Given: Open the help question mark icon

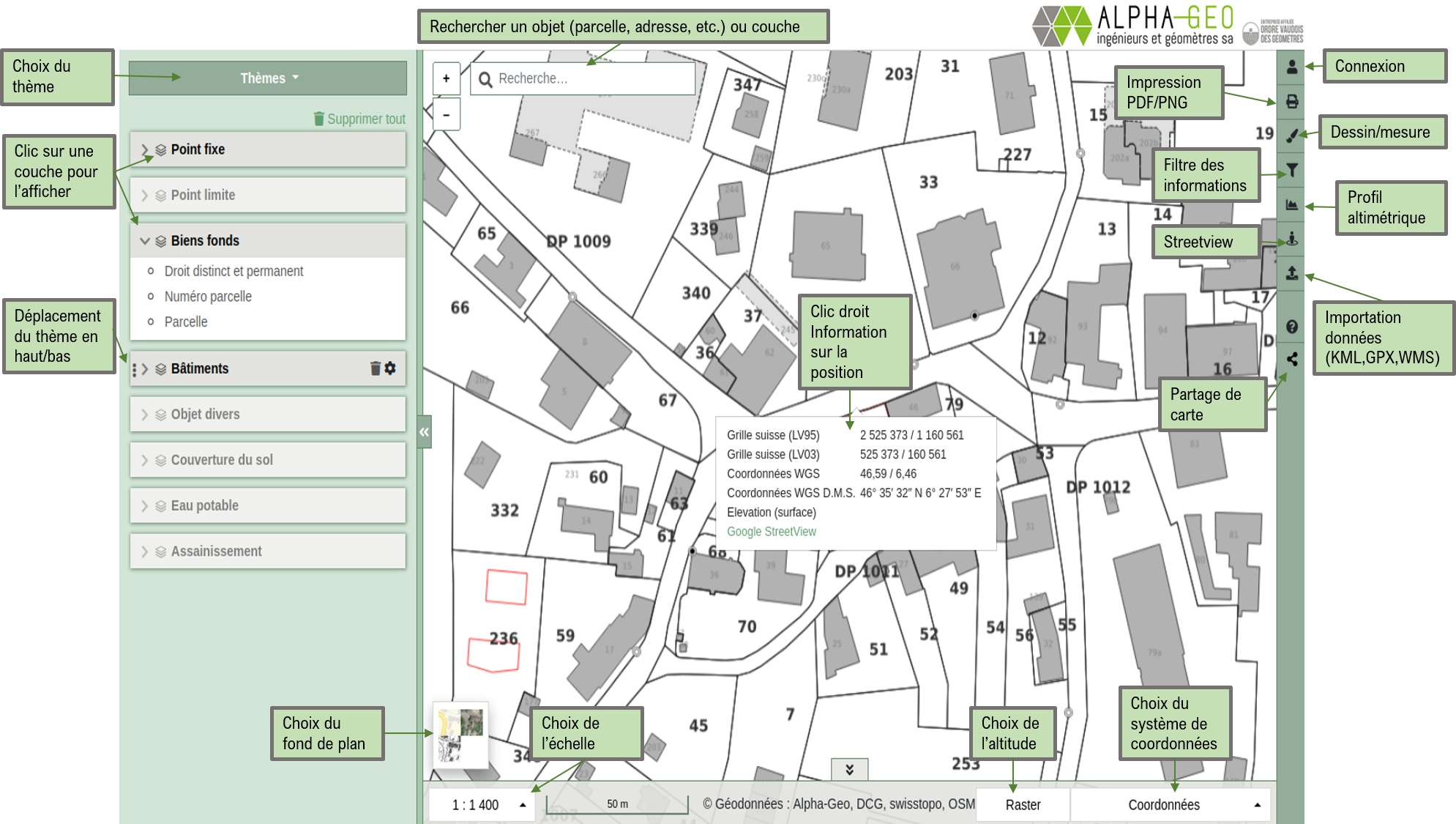Looking at the screenshot, I should point(1292,327).
